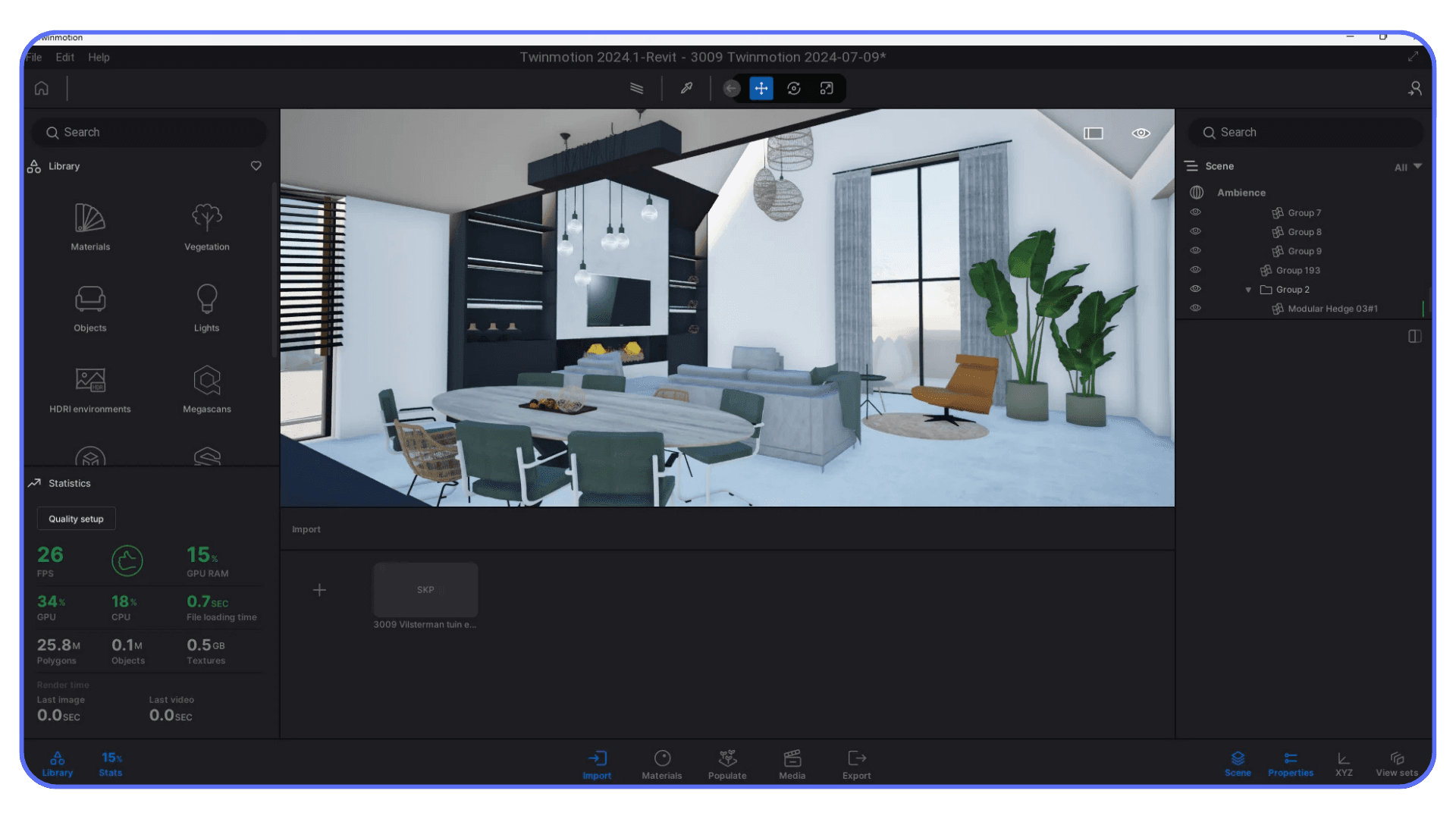Click the Home icon in the toolbar

click(41, 88)
